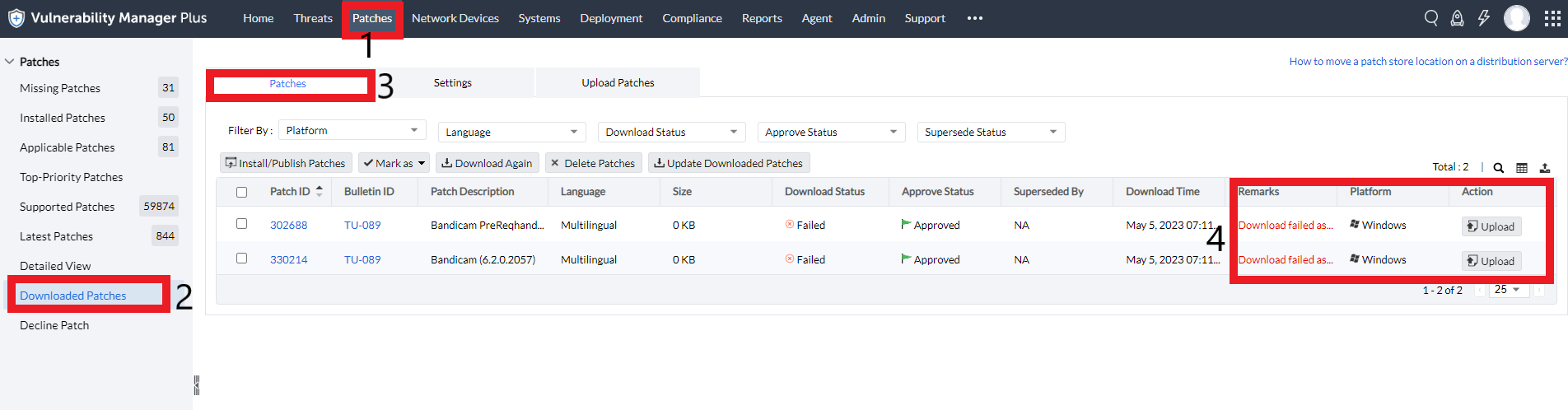Click the Vulnerability Manager Plus shield logo
This screenshot has height=410, width=1568.
[x=16, y=18]
